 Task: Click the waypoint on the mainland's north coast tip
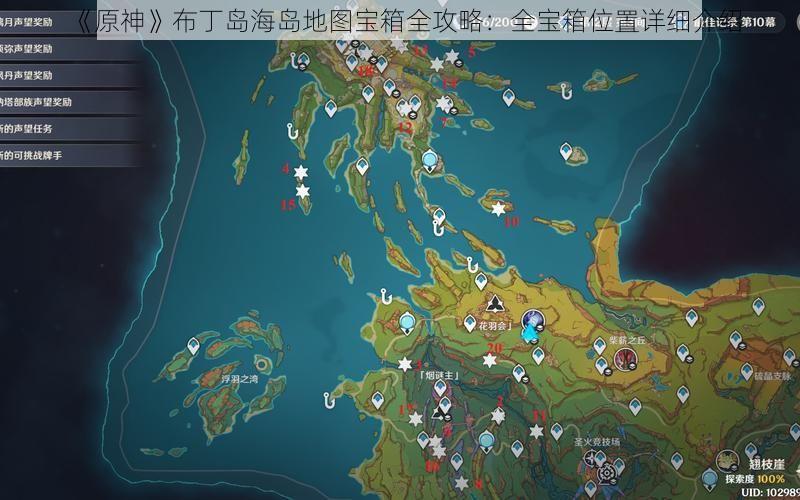click(481, 281)
